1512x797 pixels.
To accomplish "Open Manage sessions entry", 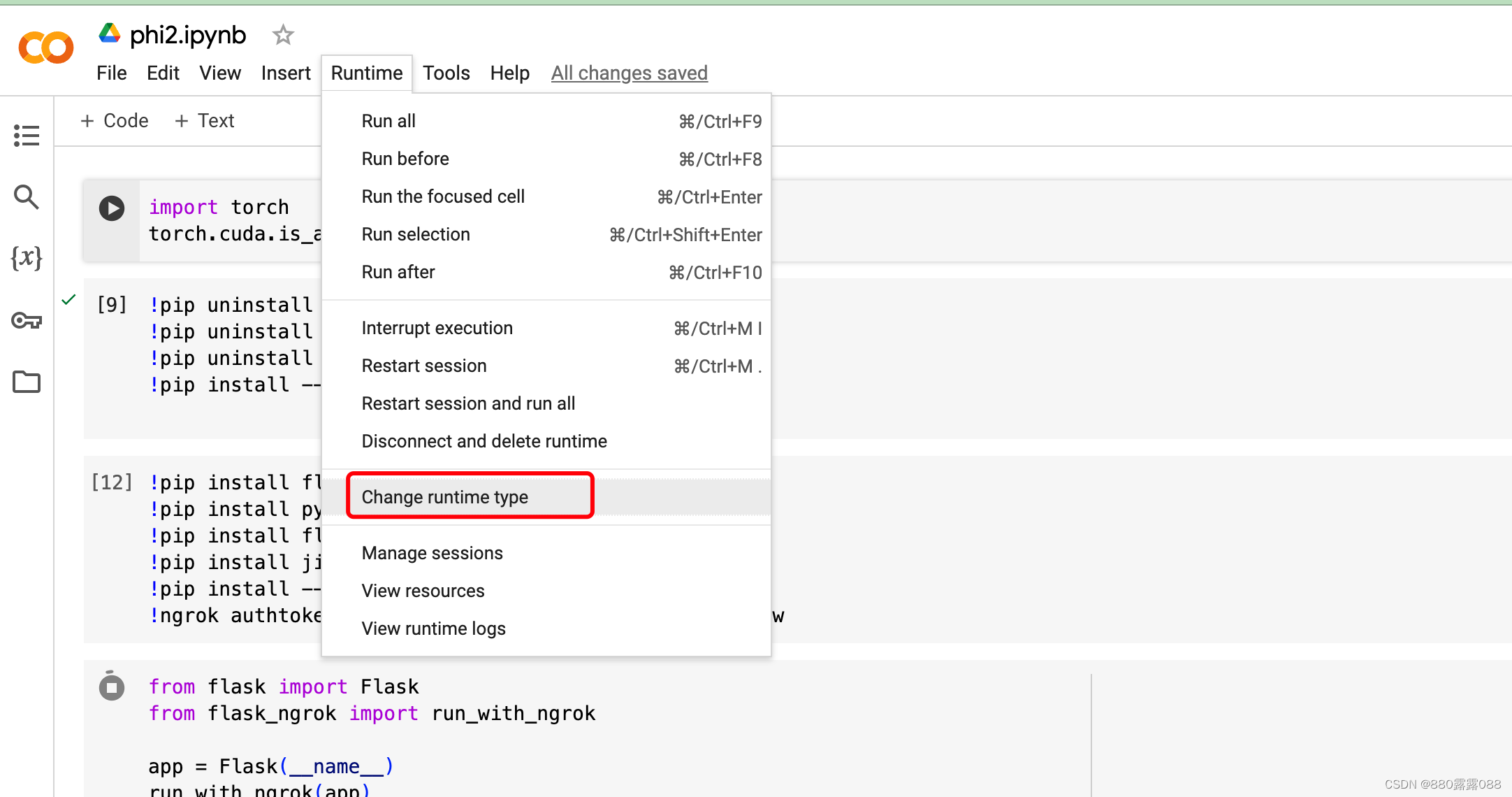I will point(432,553).
